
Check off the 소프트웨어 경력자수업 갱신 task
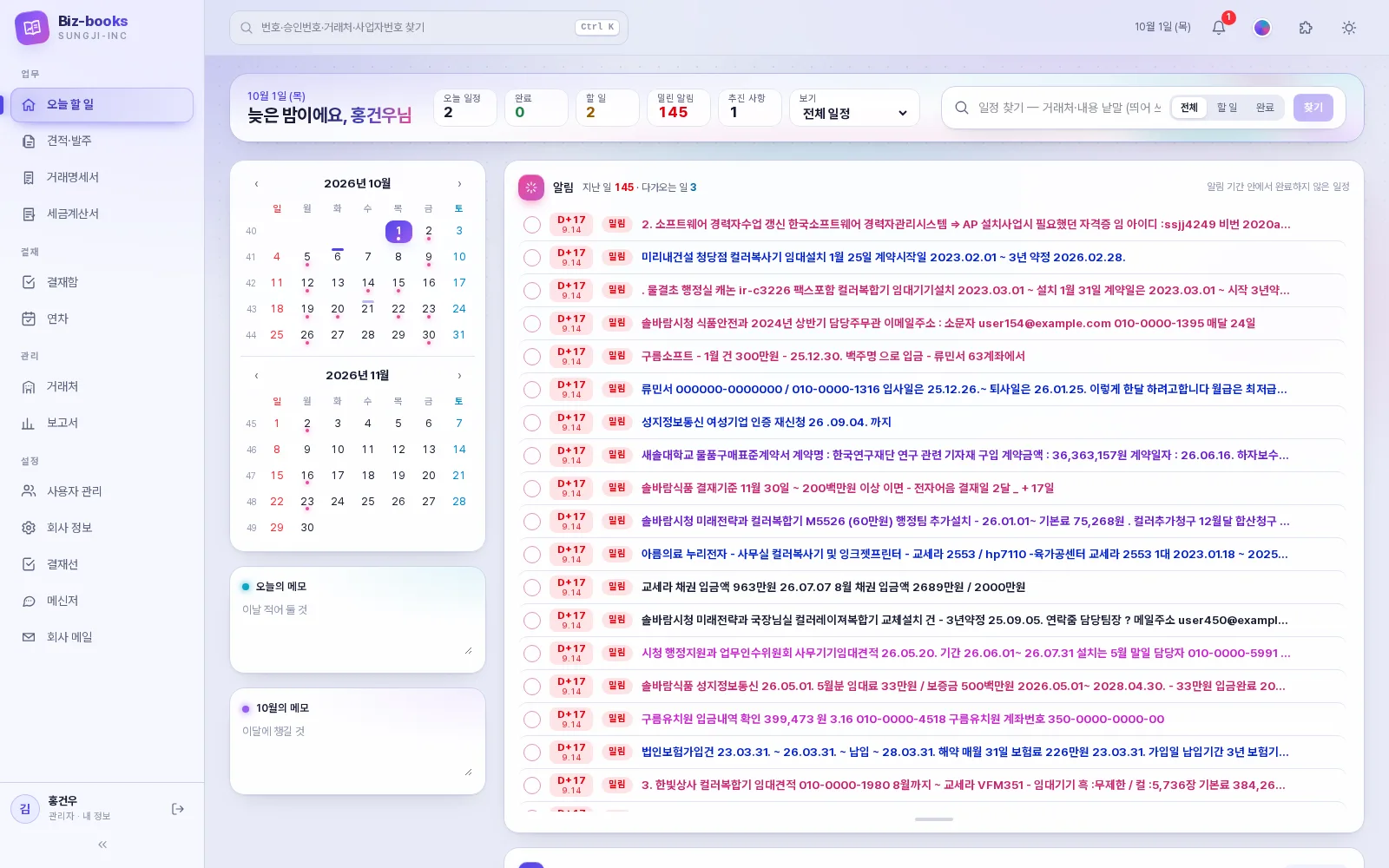(532, 225)
